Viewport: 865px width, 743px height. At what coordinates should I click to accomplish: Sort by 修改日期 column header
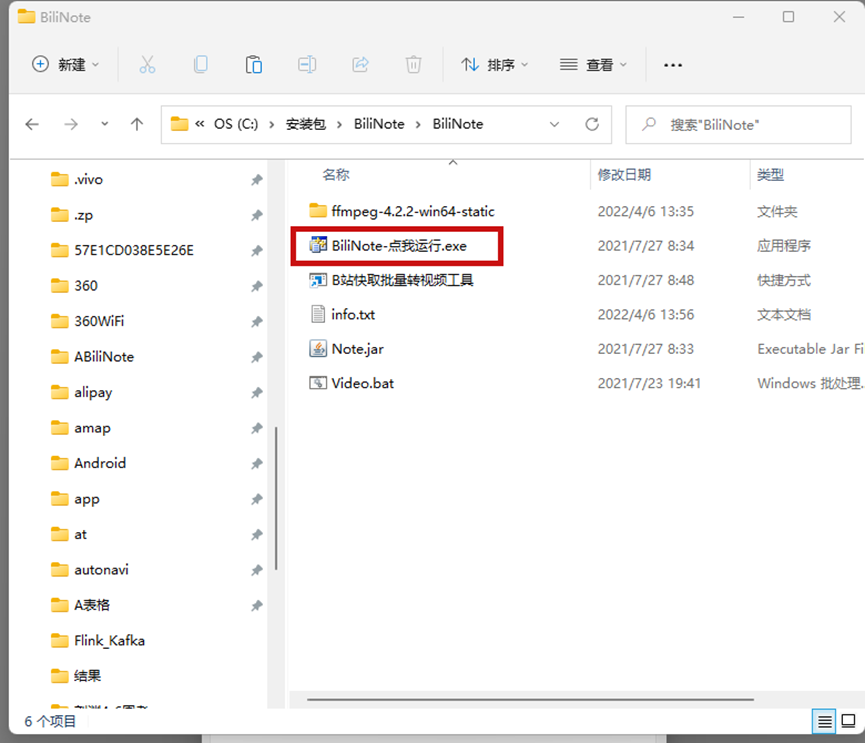tap(624, 175)
